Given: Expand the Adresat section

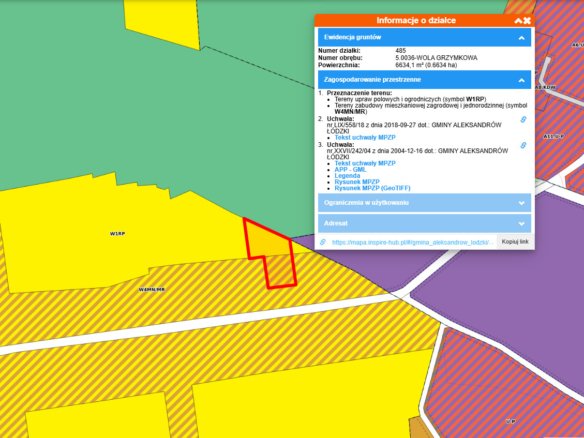Looking at the screenshot, I should coord(425,223).
